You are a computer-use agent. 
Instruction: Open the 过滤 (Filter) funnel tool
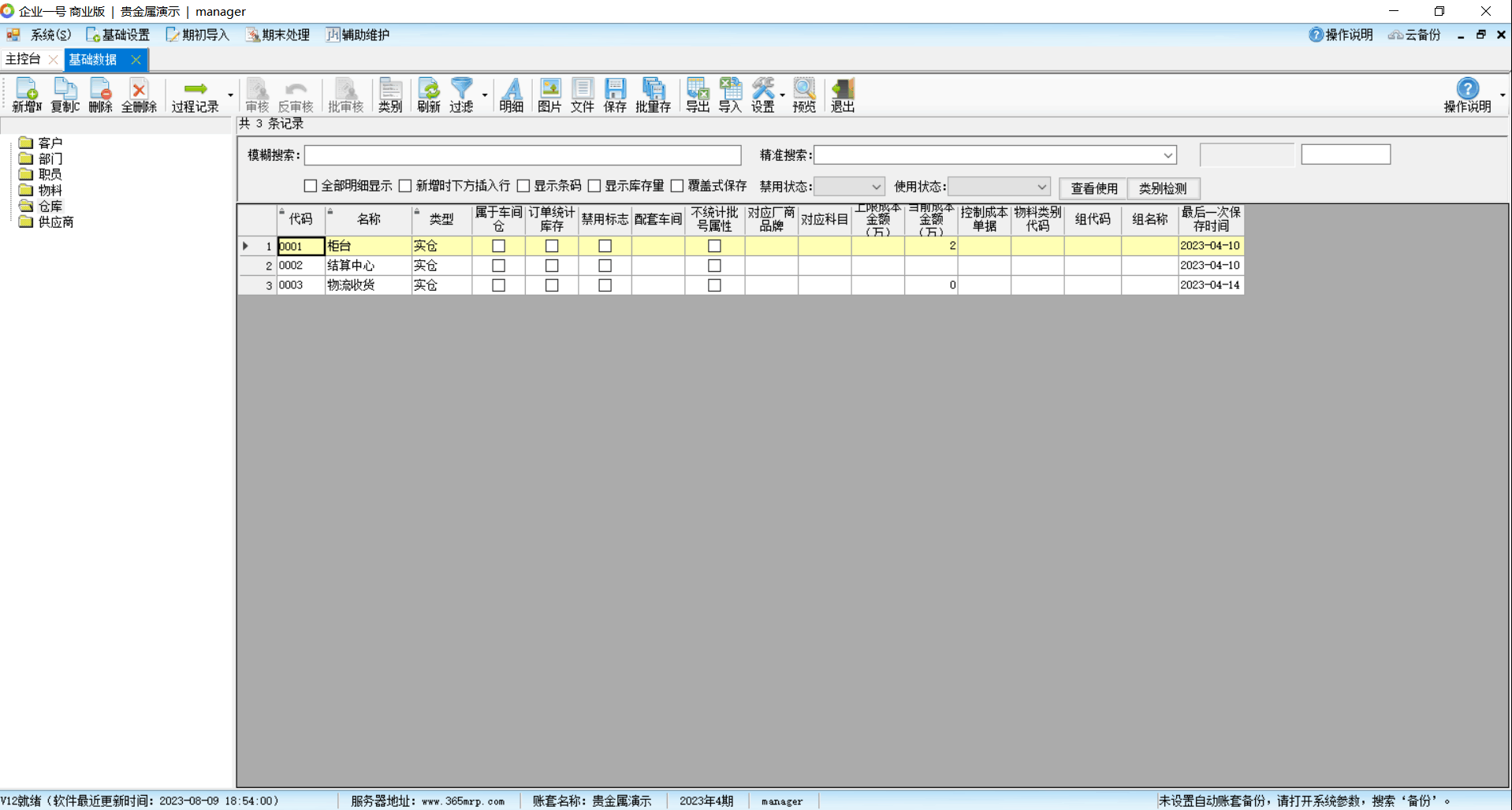pos(462,95)
